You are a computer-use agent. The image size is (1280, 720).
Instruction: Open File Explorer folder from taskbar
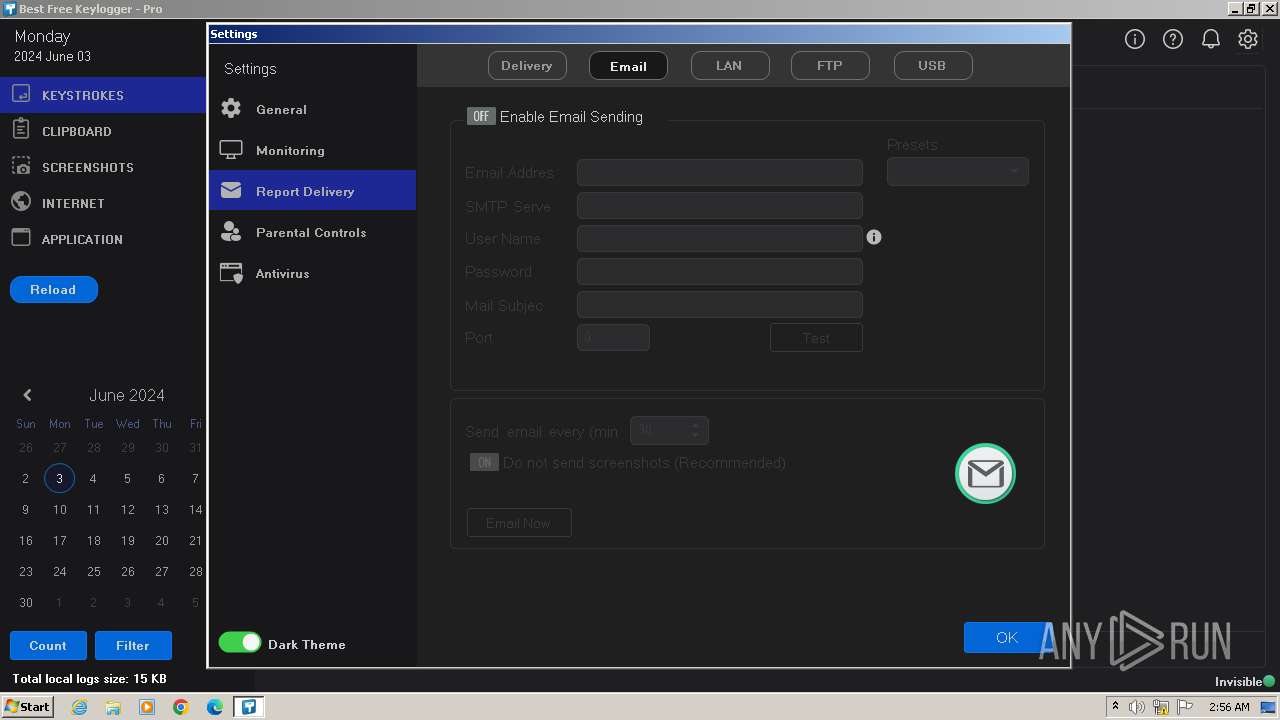[113, 707]
